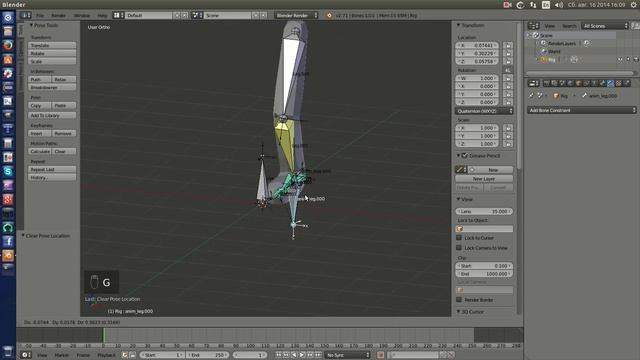This screenshot has width=640, height=360.
Task: Open the properties editor type icon
Action: click(x=533, y=83)
